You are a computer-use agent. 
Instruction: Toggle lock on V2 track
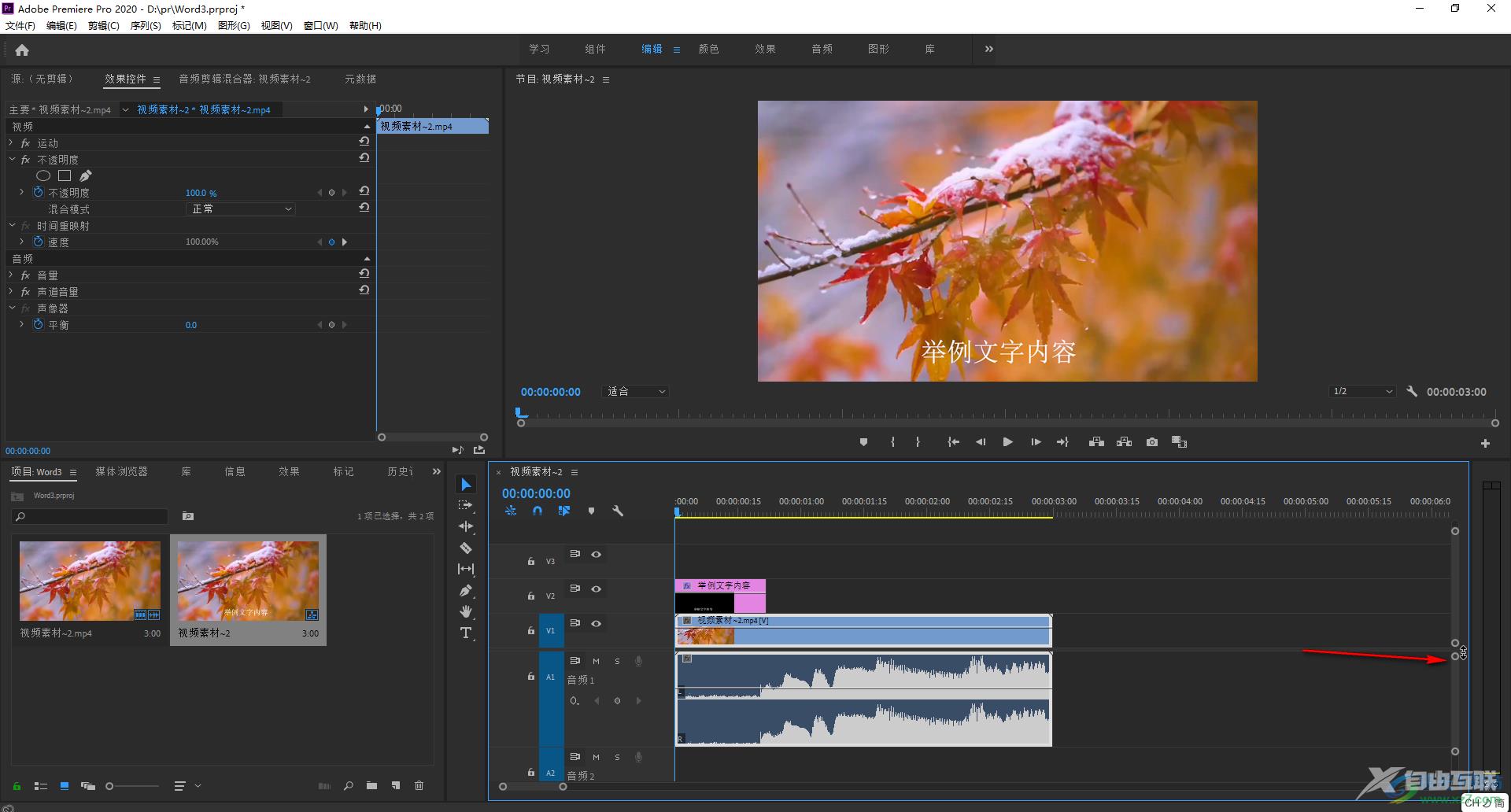coord(531,596)
